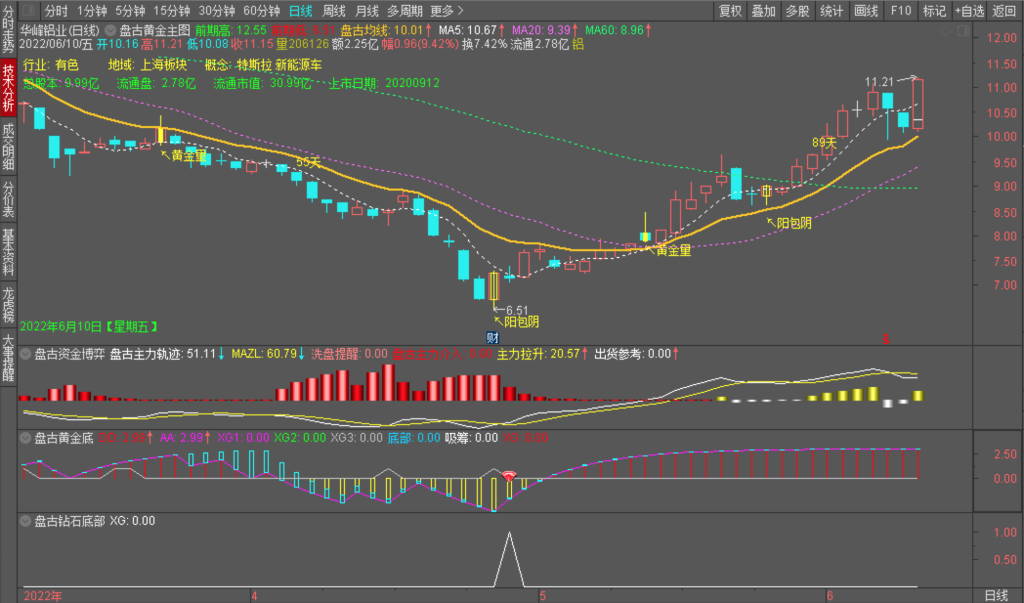The image size is (1024, 603).
Task: Open the 画线 drawing tools
Action: (x=866, y=11)
